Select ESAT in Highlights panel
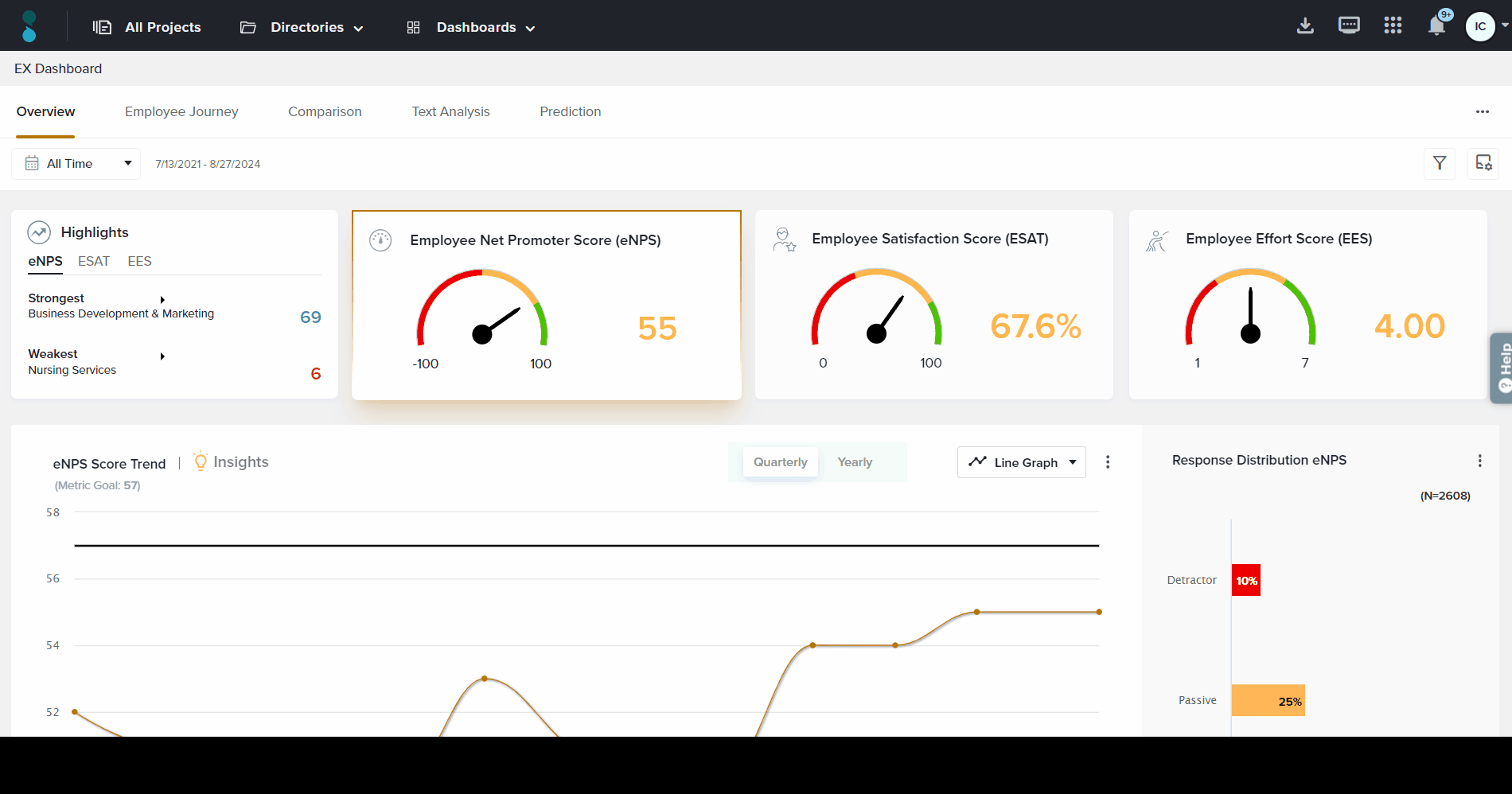The height and width of the screenshot is (794, 1512). [94, 261]
